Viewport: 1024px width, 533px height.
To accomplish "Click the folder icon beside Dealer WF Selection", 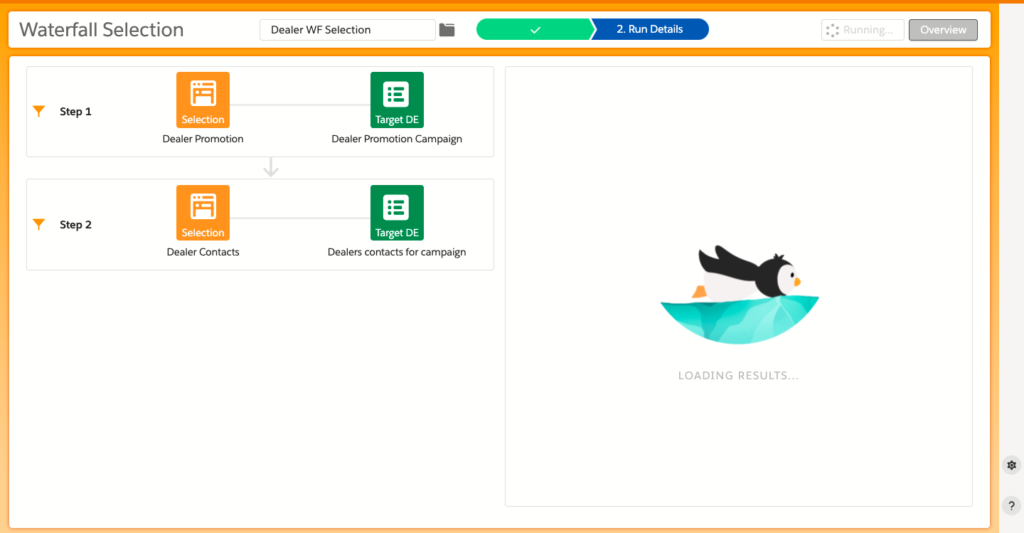I will pos(447,30).
